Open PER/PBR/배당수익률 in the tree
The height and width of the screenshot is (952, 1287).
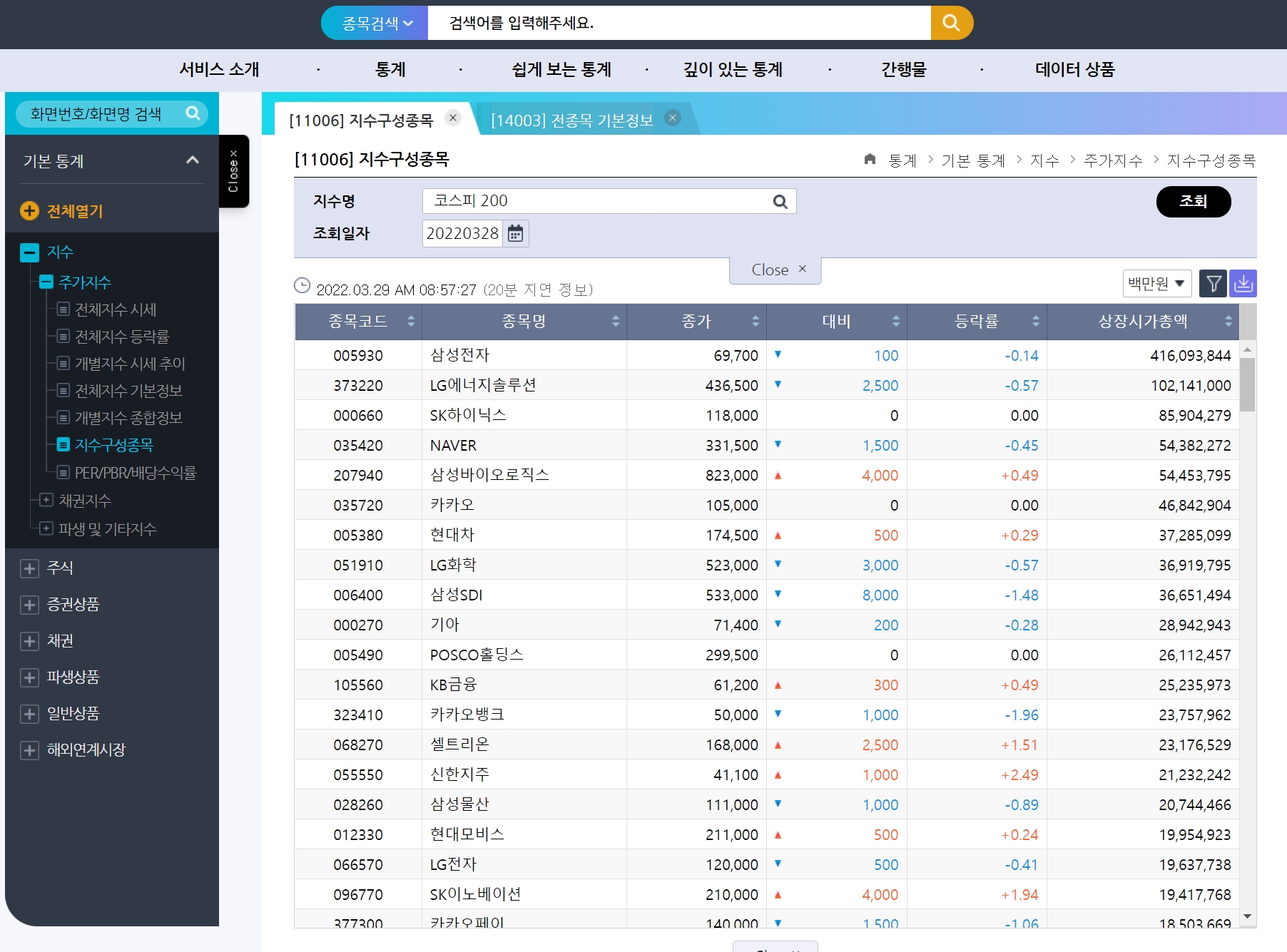[x=135, y=473]
